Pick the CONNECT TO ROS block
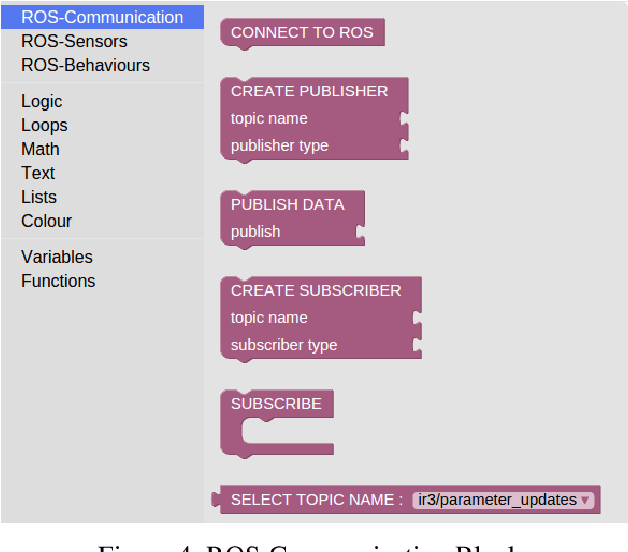 pos(302,33)
